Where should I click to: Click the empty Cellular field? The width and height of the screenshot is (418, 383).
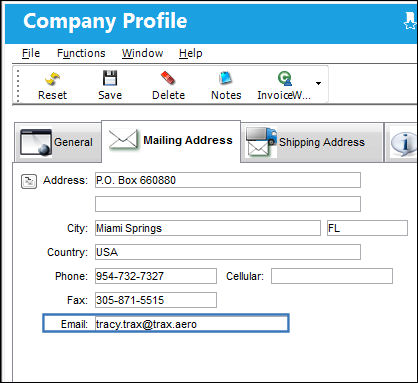[x=332, y=276]
